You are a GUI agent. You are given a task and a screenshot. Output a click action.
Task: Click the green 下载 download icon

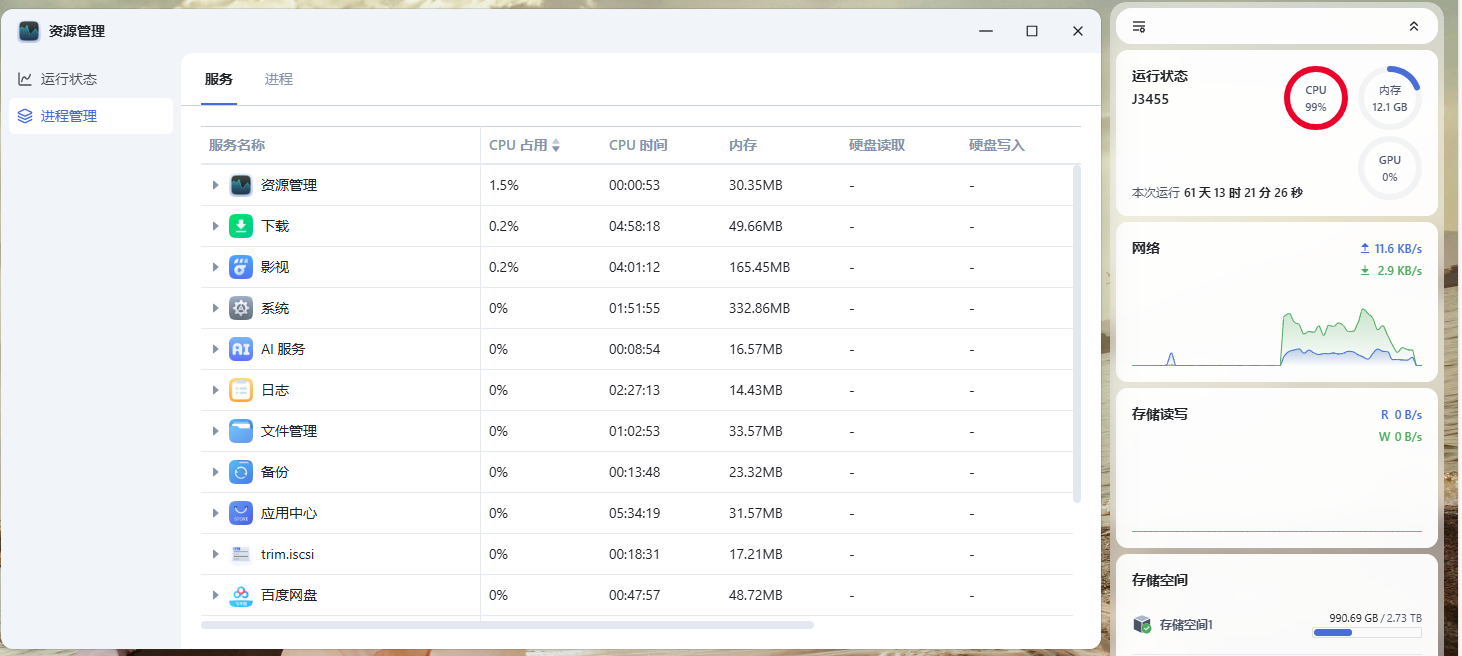[240, 226]
